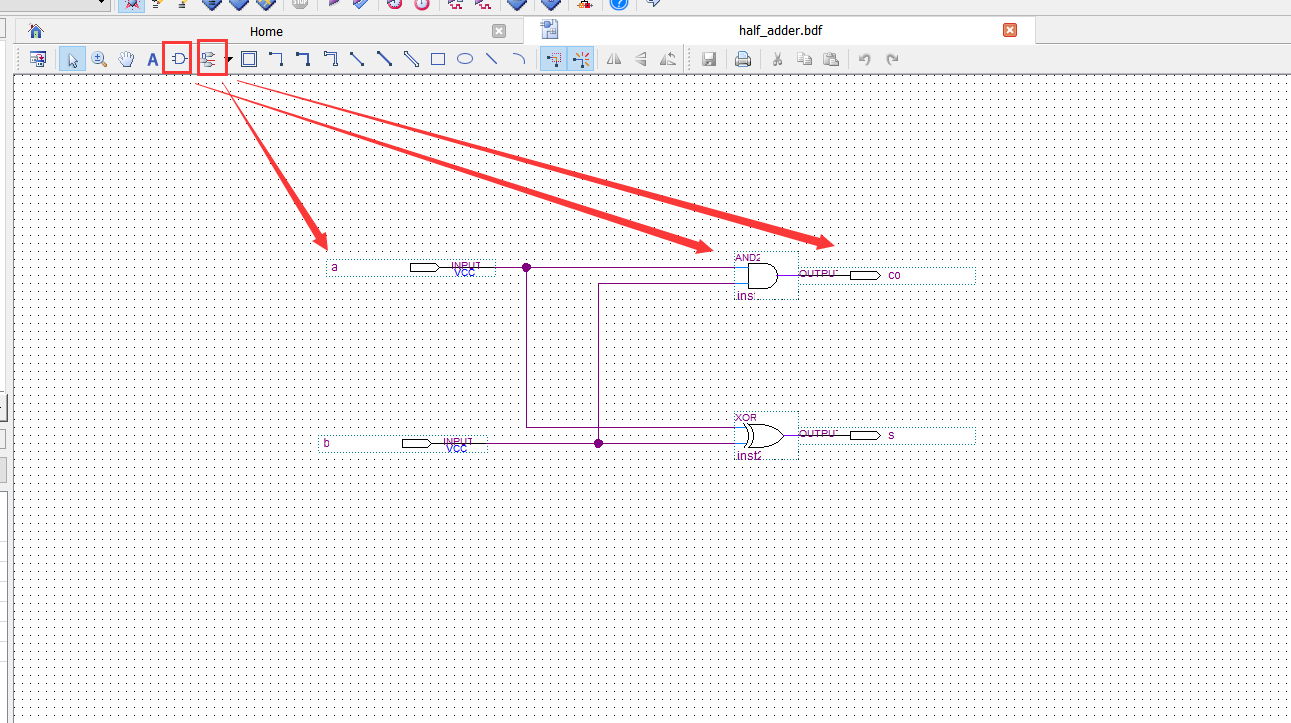Select the Oval drawing tool
This screenshot has height=723, width=1291.
point(465,59)
